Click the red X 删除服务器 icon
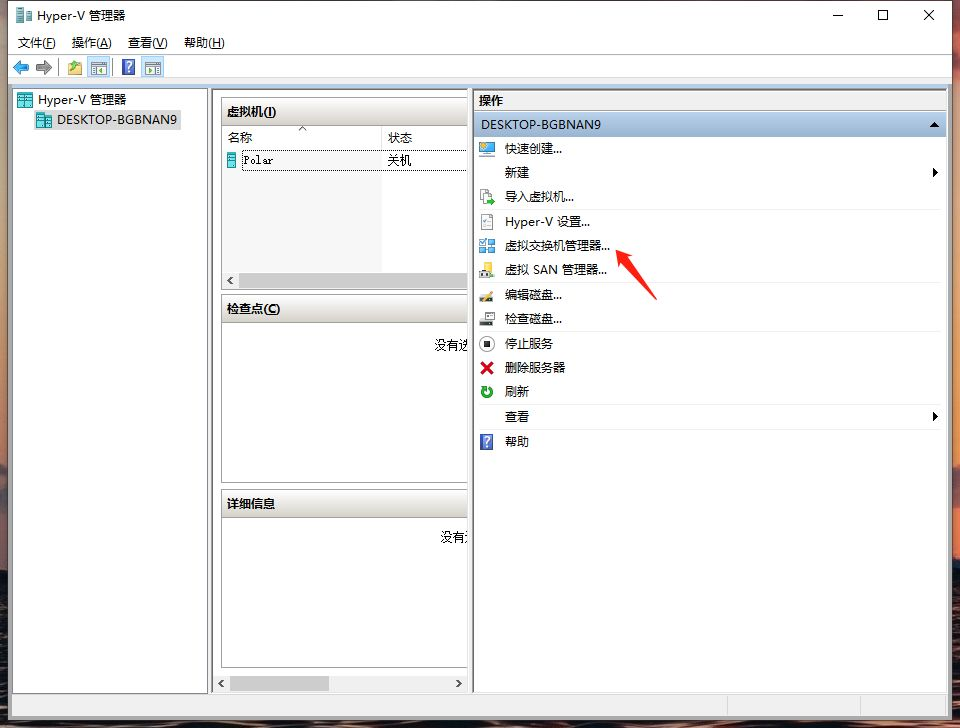The width and height of the screenshot is (960, 728). (487, 368)
